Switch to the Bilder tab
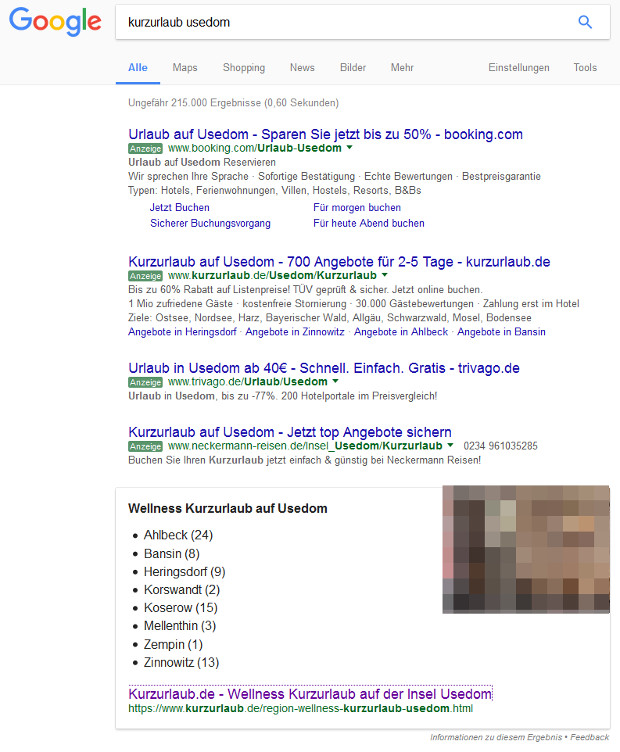Image resolution: width=620 pixels, height=752 pixels. click(x=353, y=68)
